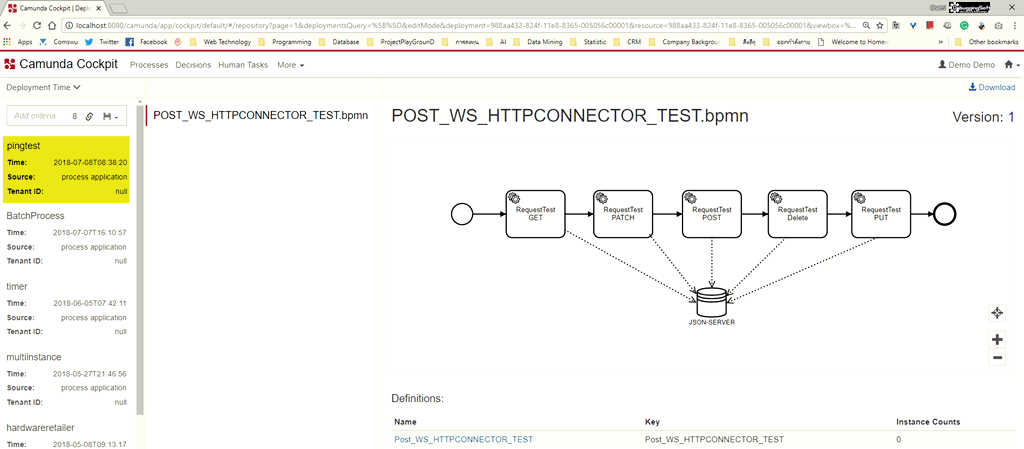
Task: Open the Processes menu
Action: pyautogui.click(x=149, y=65)
